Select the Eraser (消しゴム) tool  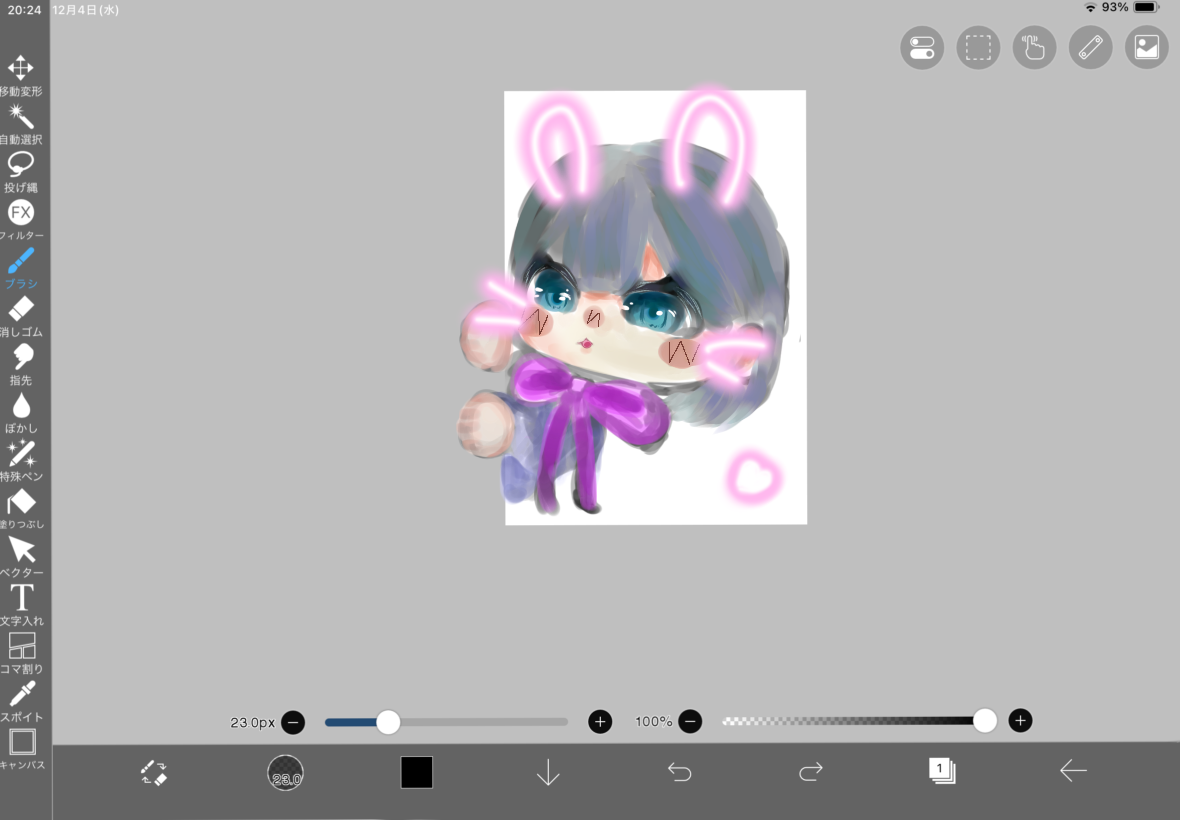21,310
